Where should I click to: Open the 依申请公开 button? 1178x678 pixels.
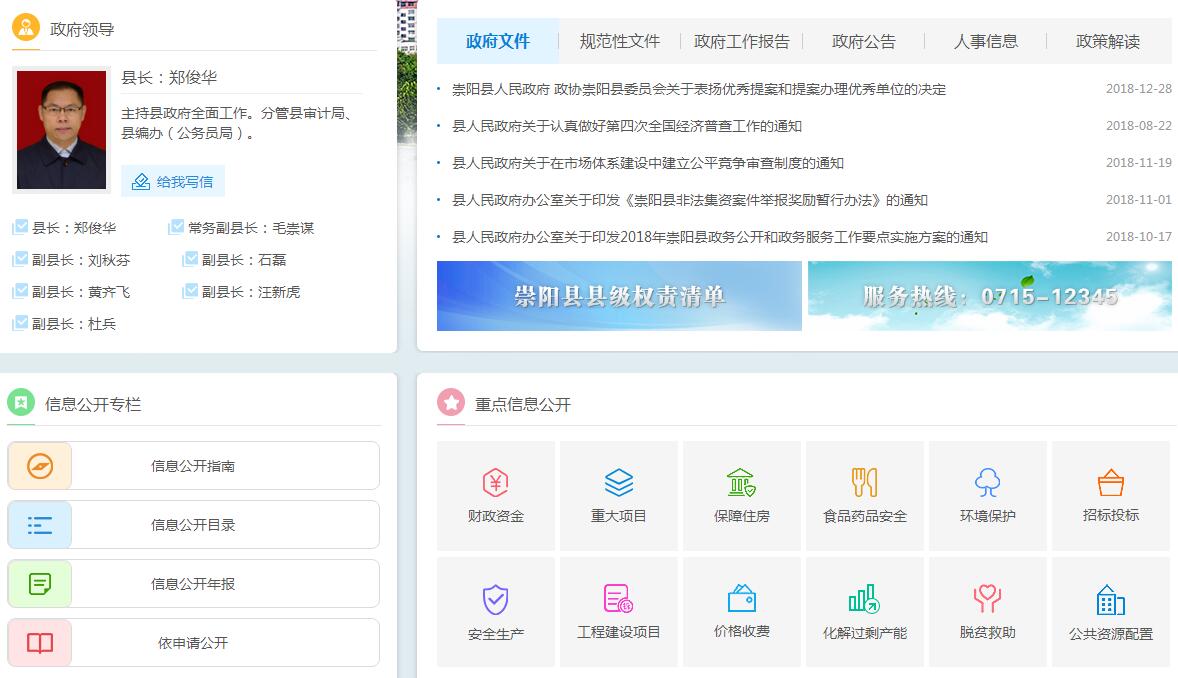(x=193, y=643)
